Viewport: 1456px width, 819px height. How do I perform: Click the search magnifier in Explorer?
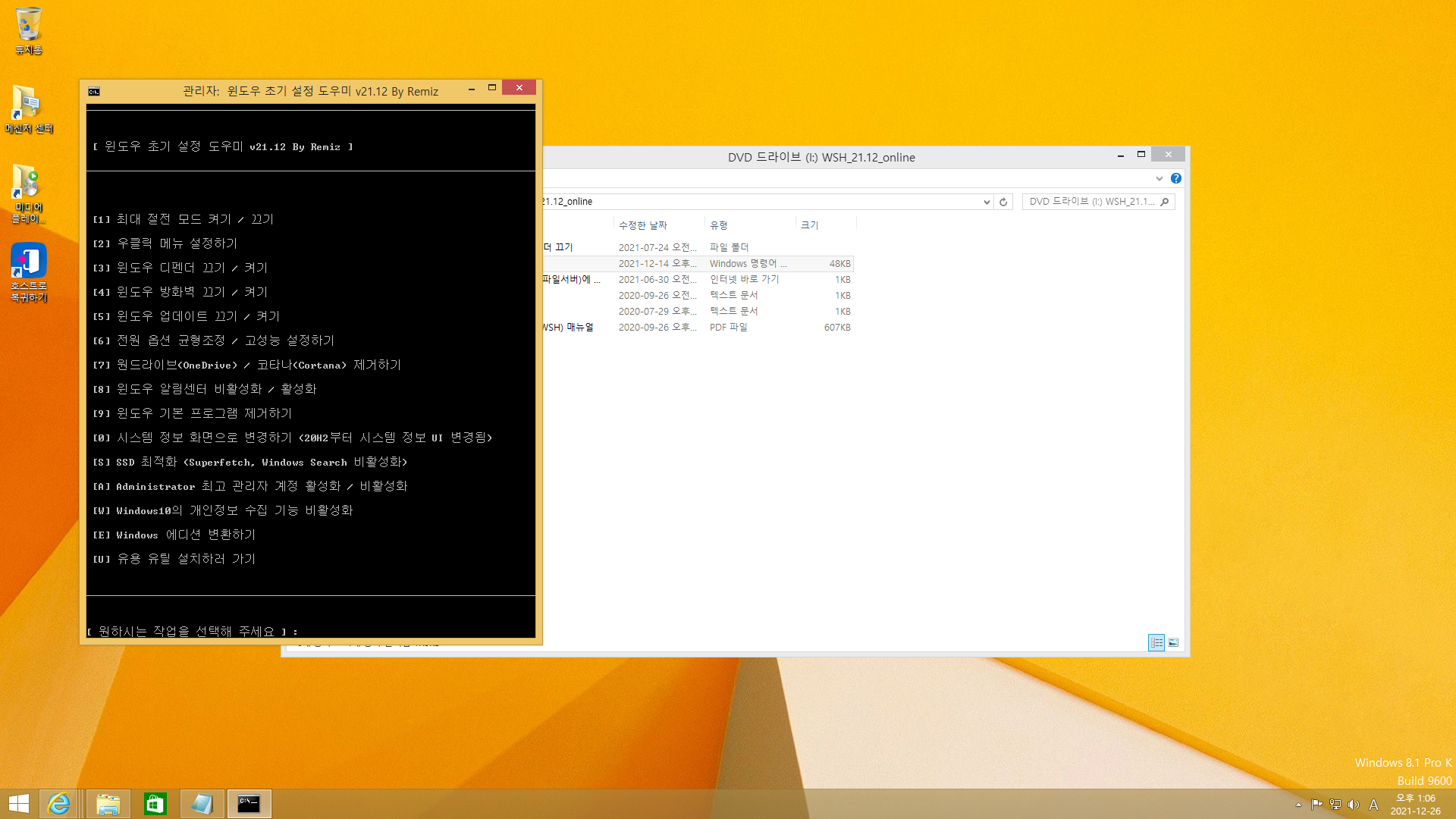(1165, 202)
